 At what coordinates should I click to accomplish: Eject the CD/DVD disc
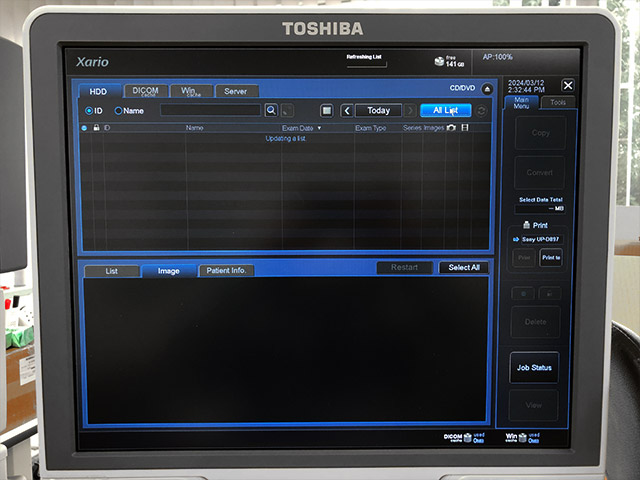coord(487,89)
